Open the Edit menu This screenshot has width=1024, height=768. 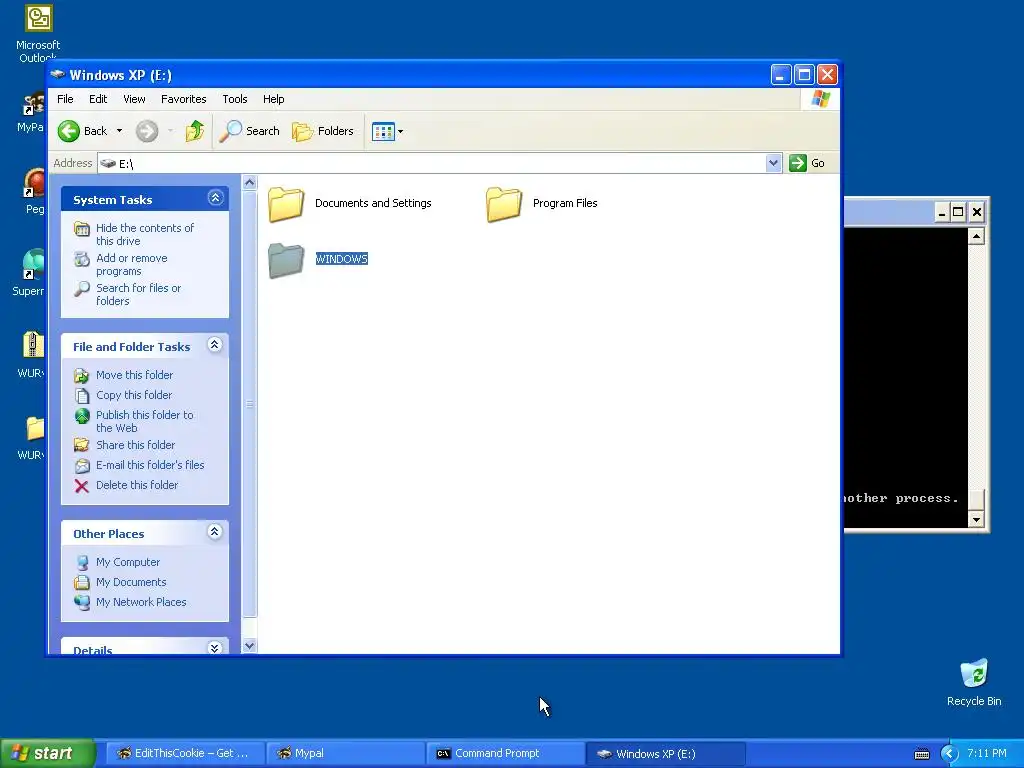tap(98, 99)
